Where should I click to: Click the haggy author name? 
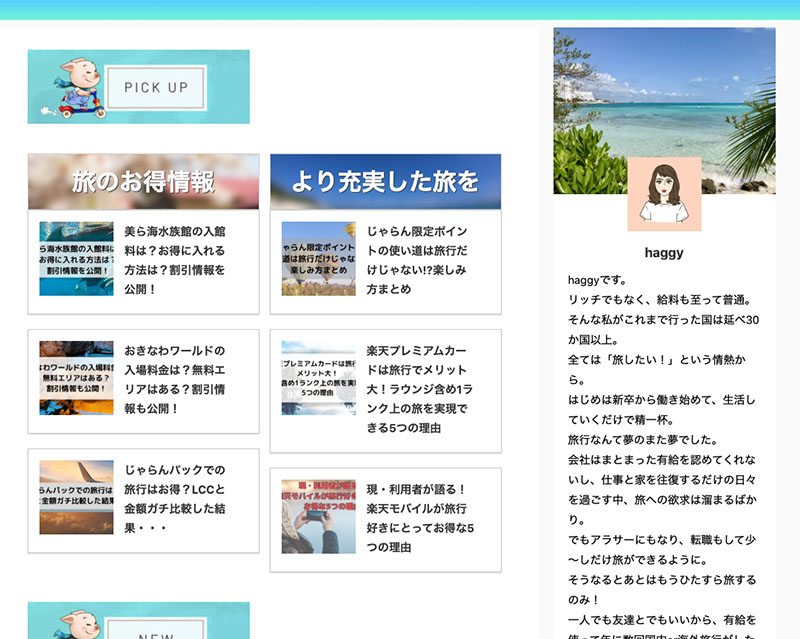[x=664, y=253]
